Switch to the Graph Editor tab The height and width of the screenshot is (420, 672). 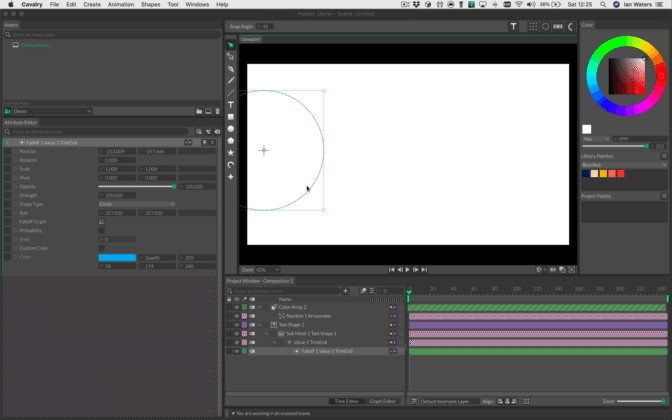pyautogui.click(x=382, y=400)
